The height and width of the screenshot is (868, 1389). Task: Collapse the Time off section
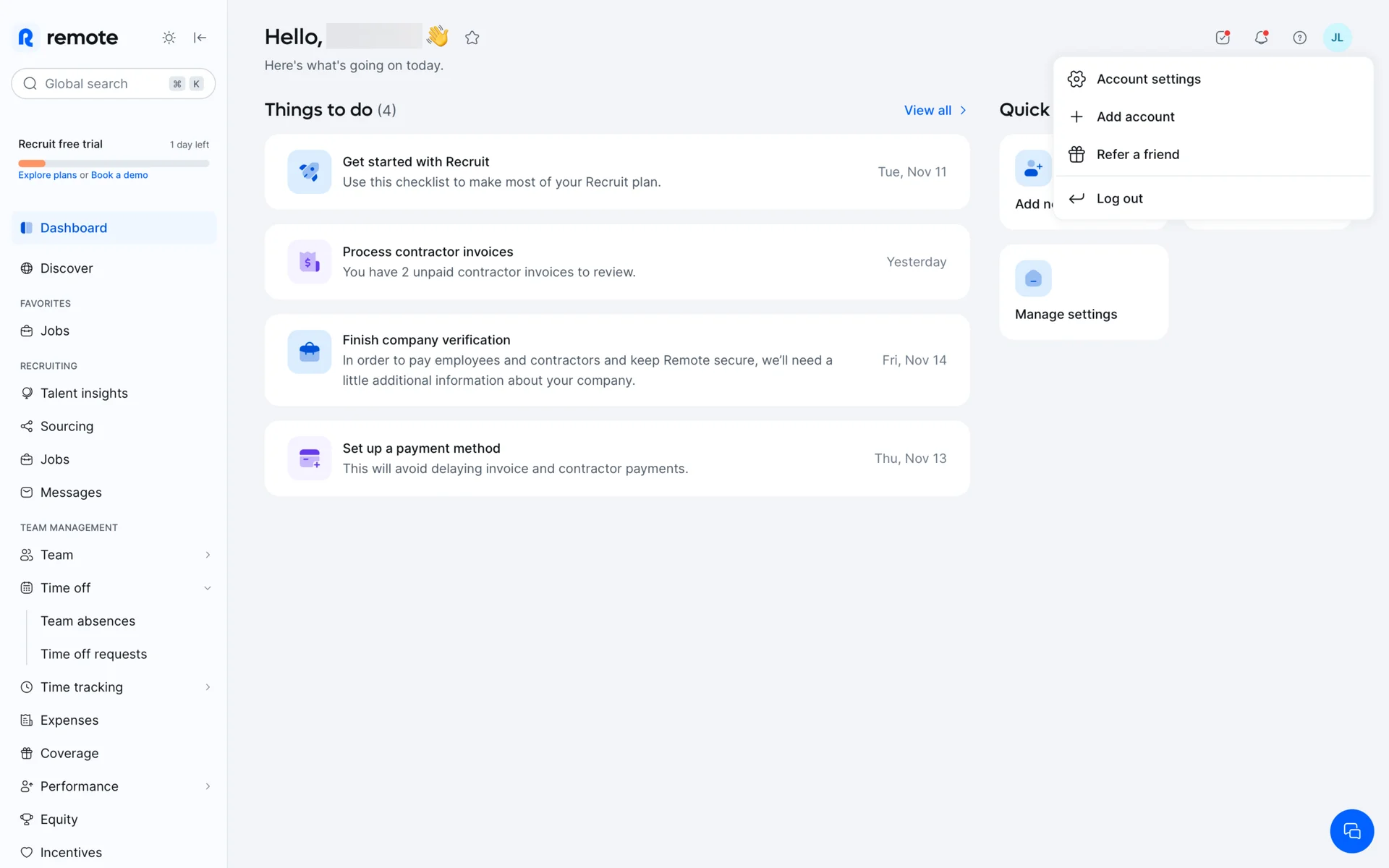point(208,588)
